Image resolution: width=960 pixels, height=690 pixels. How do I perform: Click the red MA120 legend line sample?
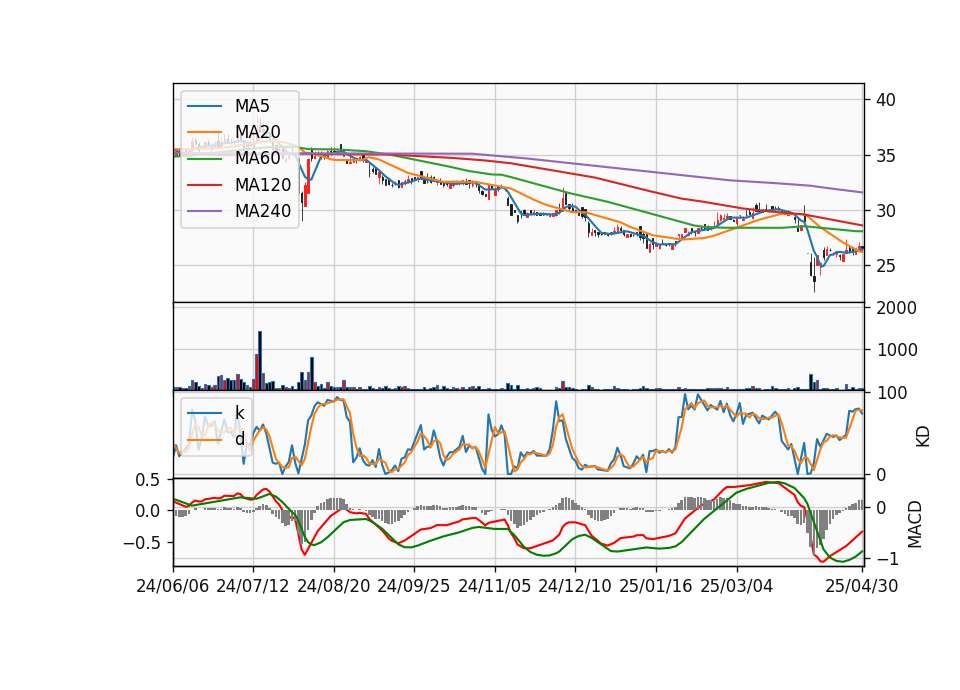point(204,185)
